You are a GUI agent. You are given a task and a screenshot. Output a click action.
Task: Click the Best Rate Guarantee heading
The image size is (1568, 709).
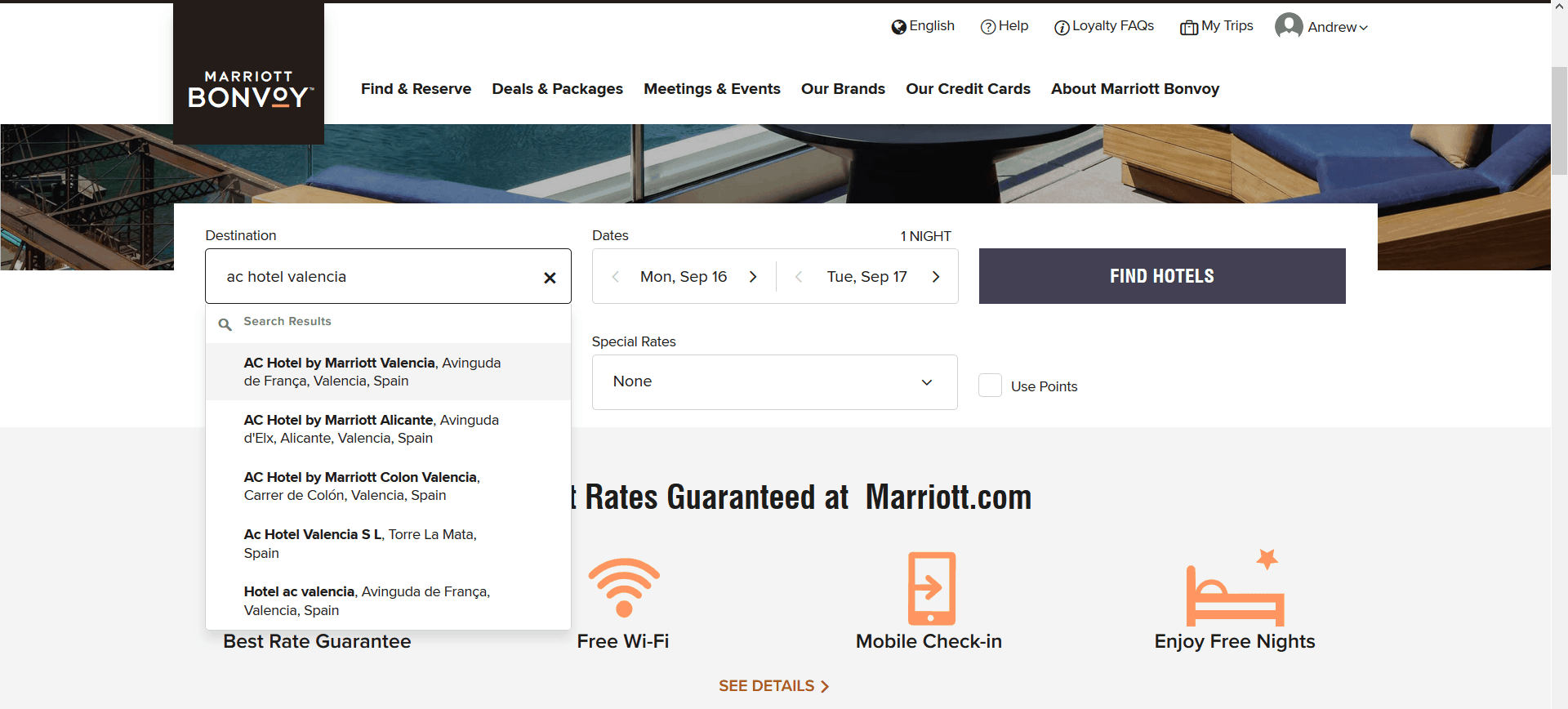(x=317, y=641)
